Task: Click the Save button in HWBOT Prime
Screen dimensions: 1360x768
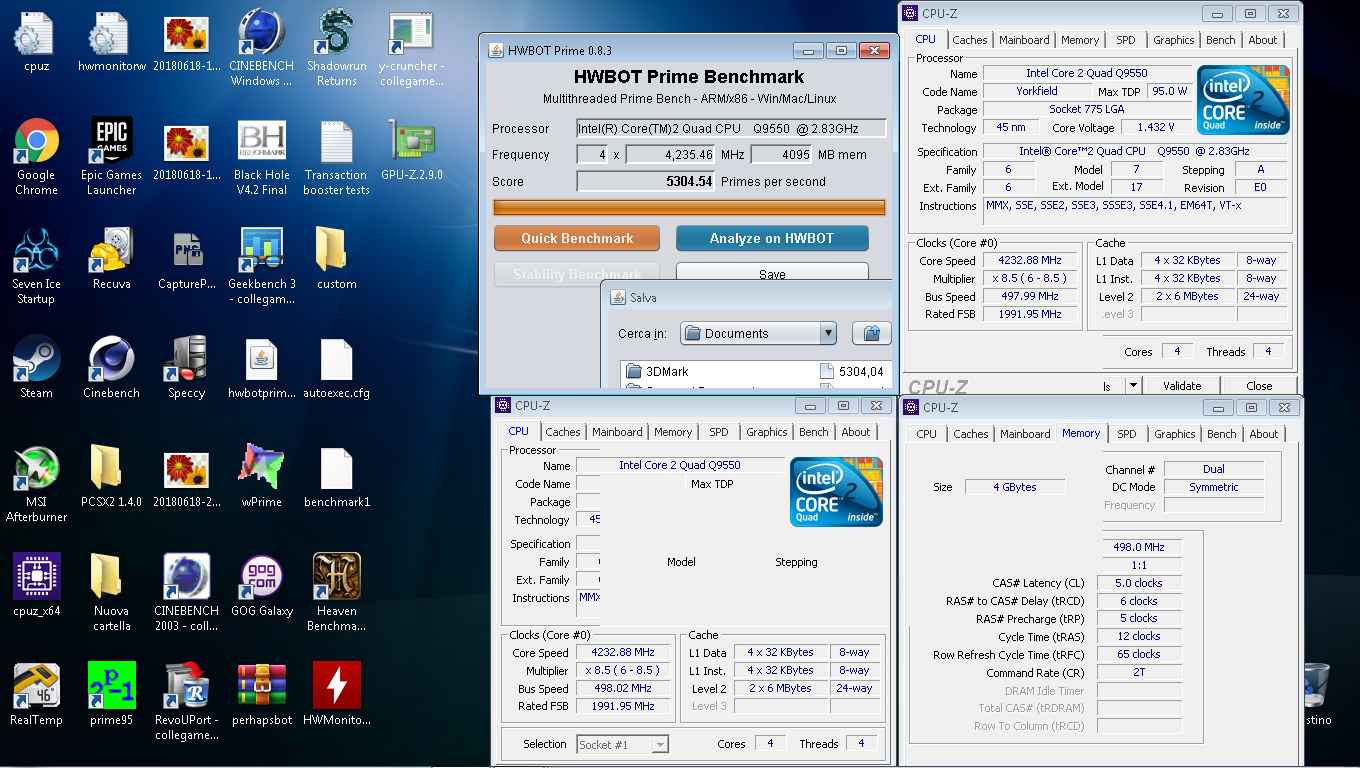Action: click(x=771, y=272)
